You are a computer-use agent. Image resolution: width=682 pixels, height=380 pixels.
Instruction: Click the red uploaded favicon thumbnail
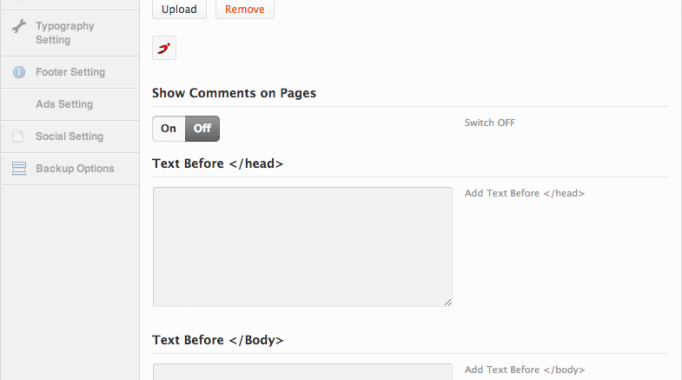coord(164,48)
